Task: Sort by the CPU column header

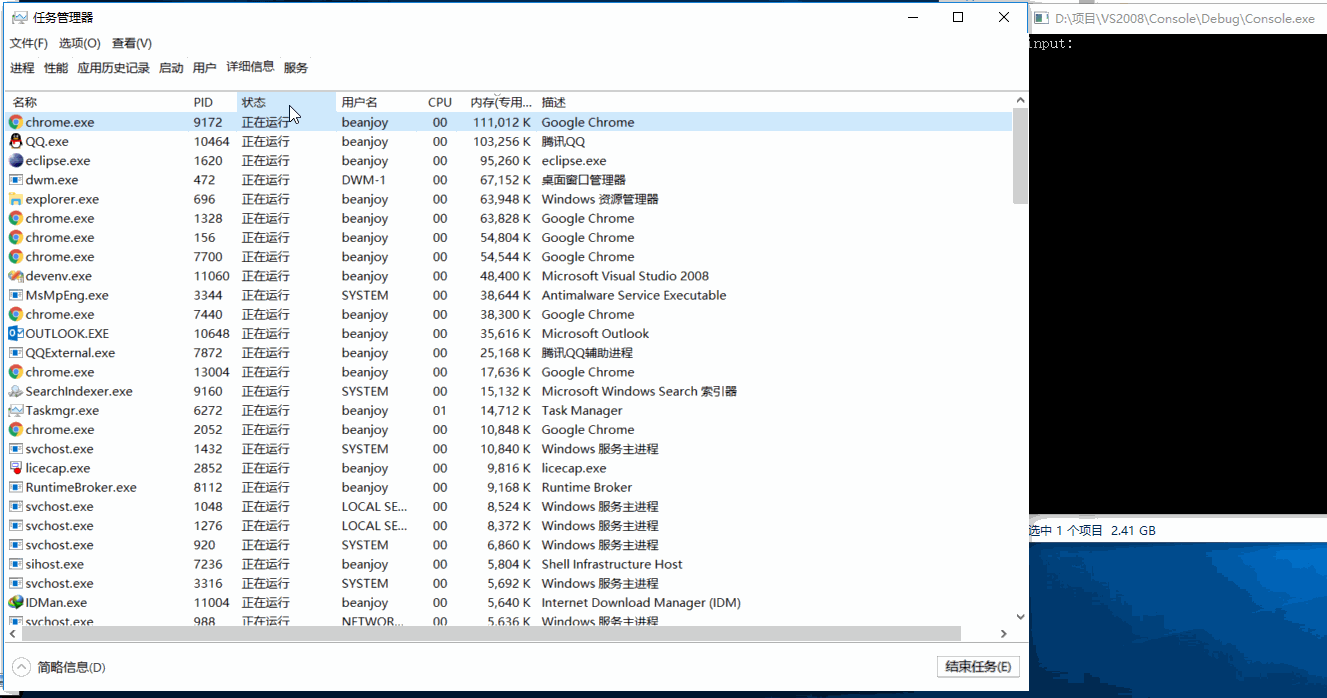Action: (x=440, y=102)
